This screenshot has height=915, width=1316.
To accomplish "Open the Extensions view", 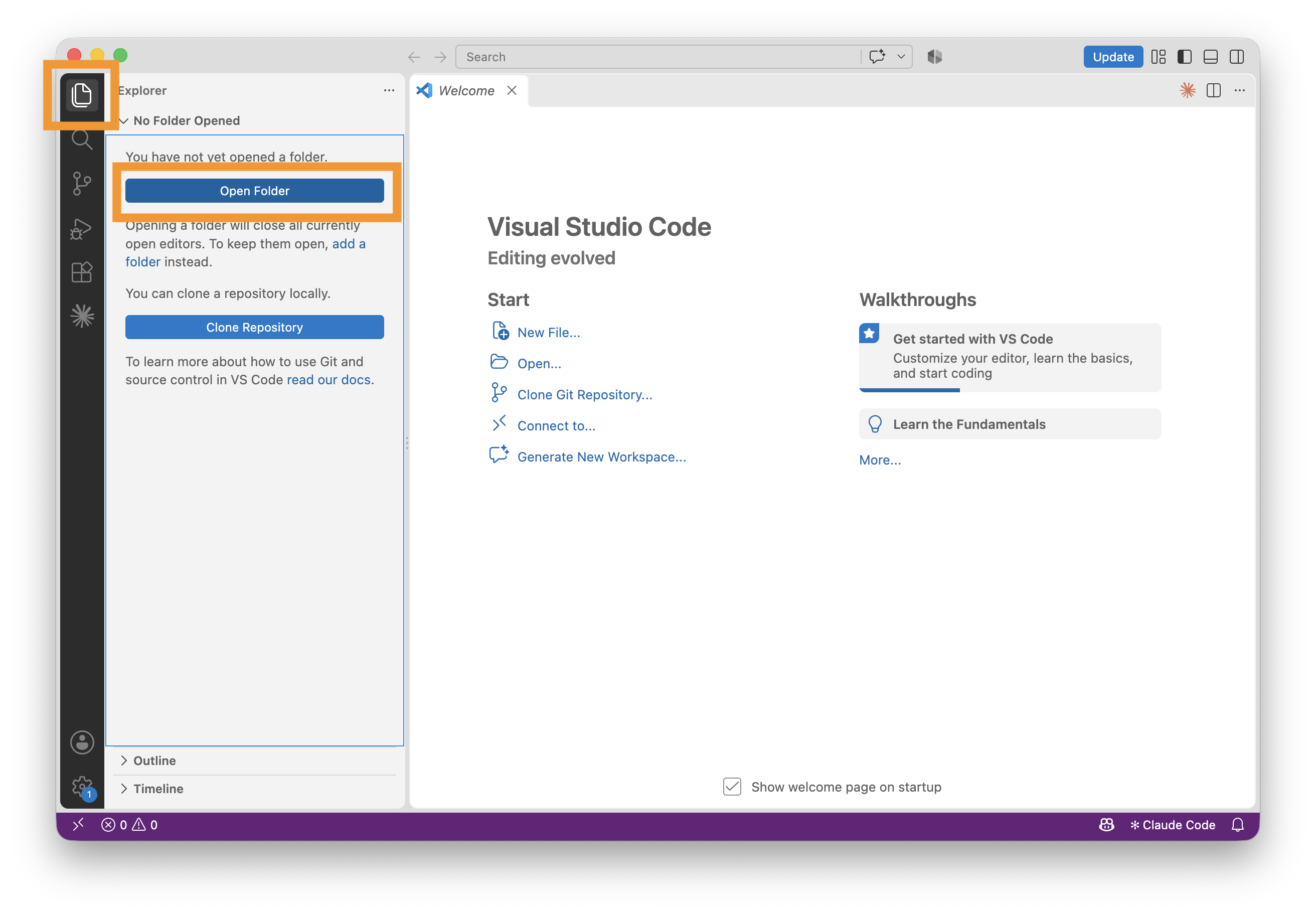I will pyautogui.click(x=82, y=272).
